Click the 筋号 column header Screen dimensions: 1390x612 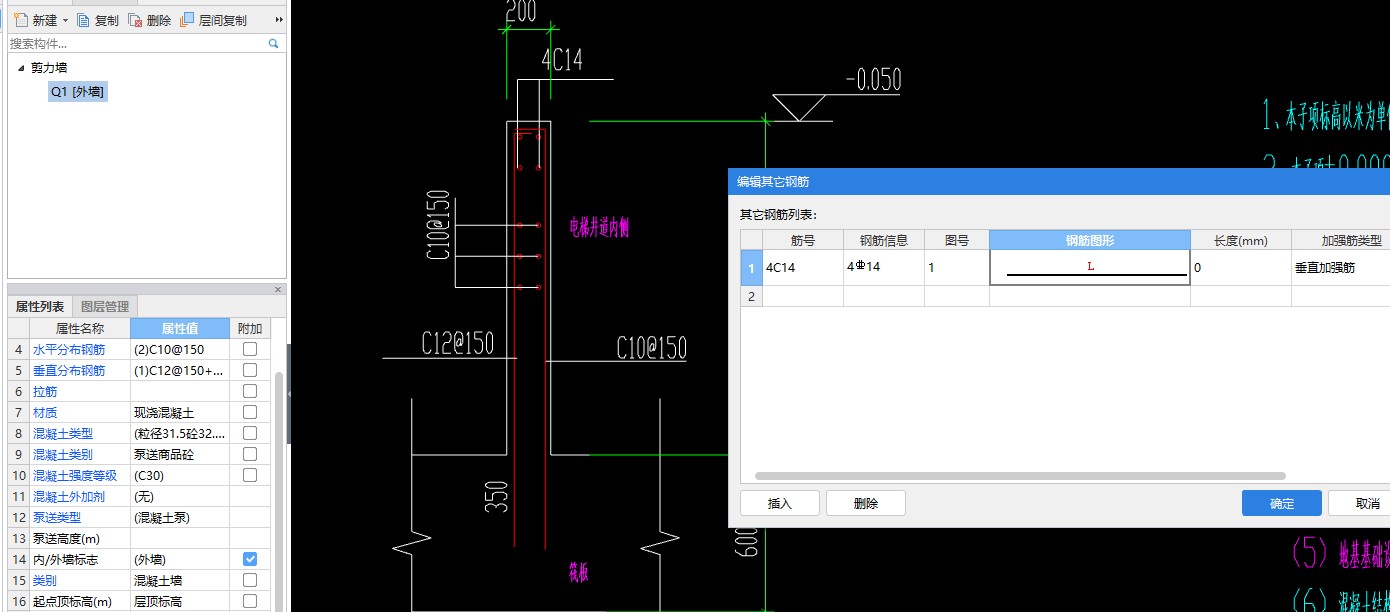click(803, 240)
